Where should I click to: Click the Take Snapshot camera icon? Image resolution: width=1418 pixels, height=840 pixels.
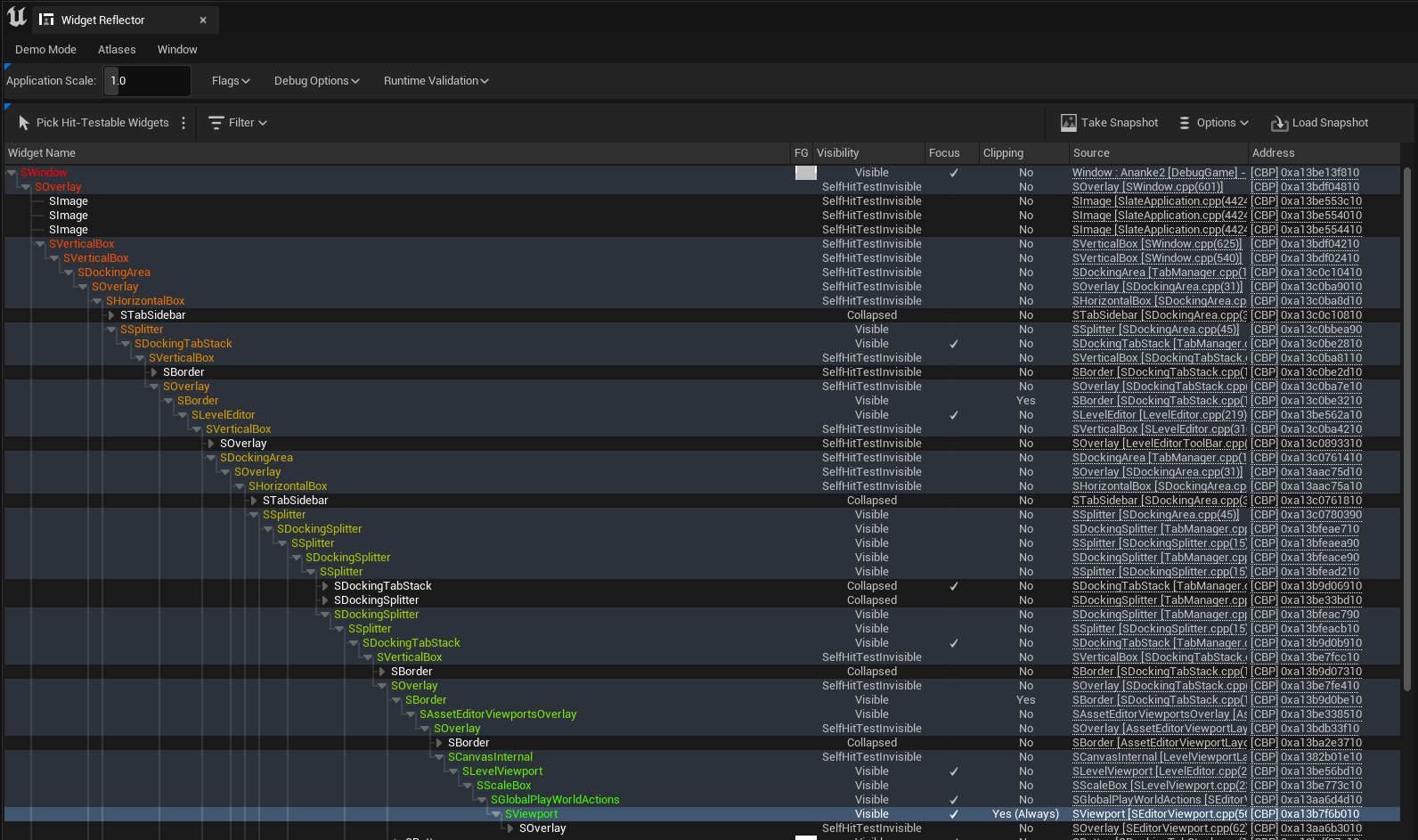pos(1068,123)
